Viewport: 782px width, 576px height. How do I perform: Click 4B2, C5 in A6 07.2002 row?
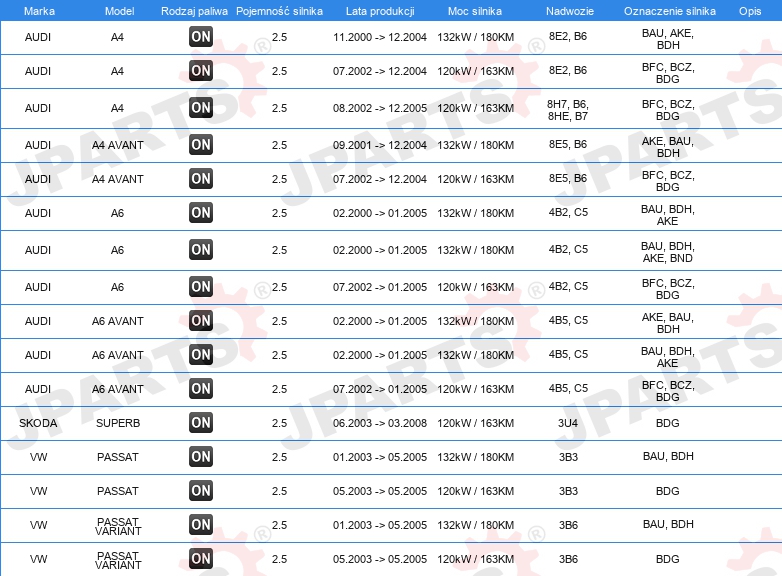[568, 286]
